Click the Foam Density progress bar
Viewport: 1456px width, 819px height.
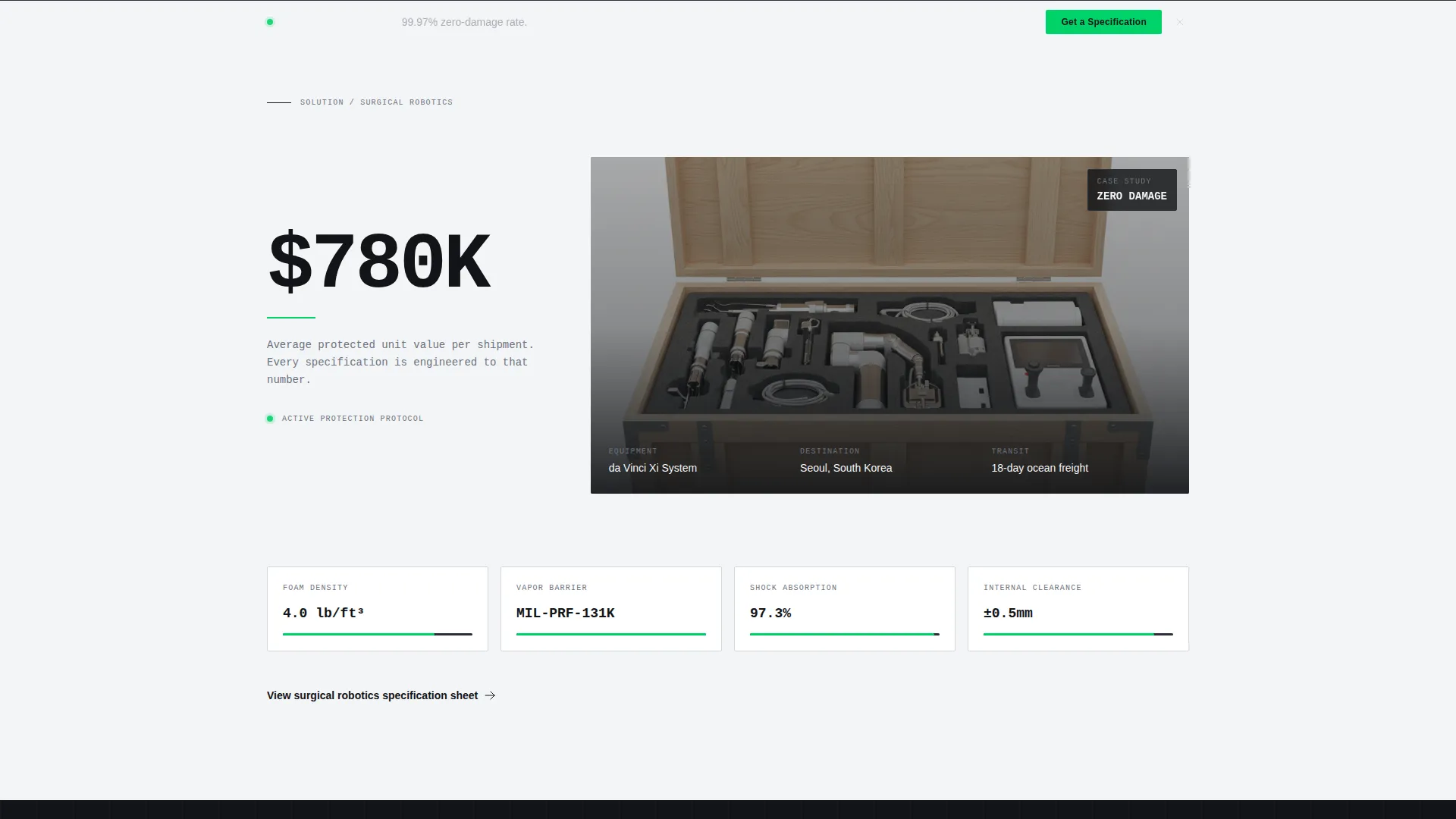click(378, 634)
